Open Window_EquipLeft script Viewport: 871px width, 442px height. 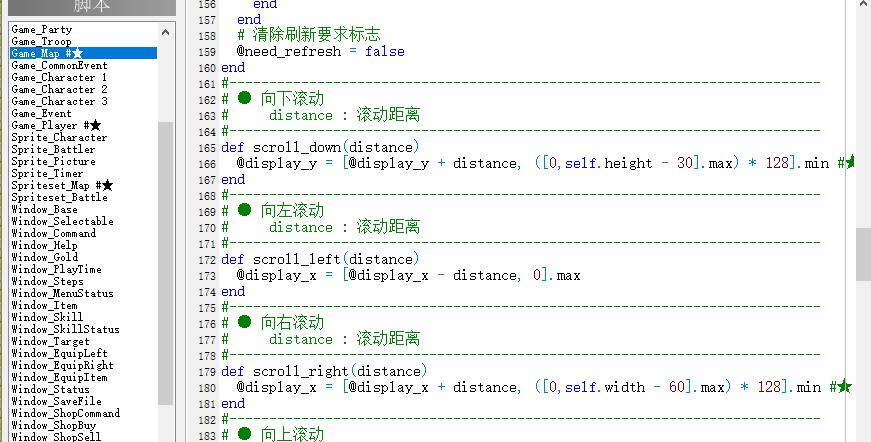tap(59, 353)
